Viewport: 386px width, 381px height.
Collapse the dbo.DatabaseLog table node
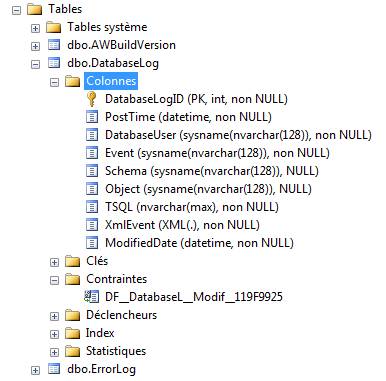click(35, 64)
